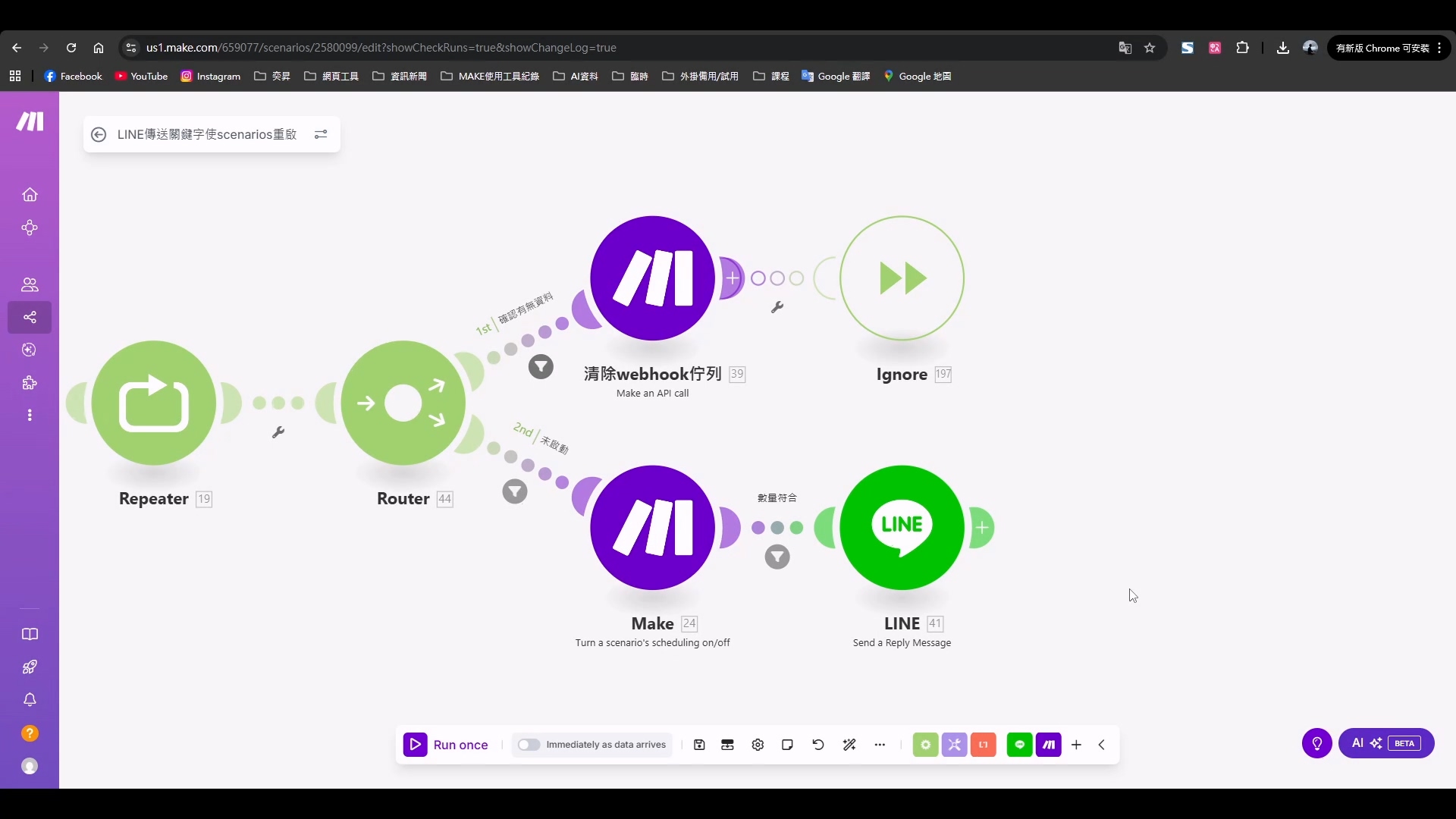Screen dimensions: 1456x819
Task: Click the green Flow control tools icon
Action: [x=925, y=745]
